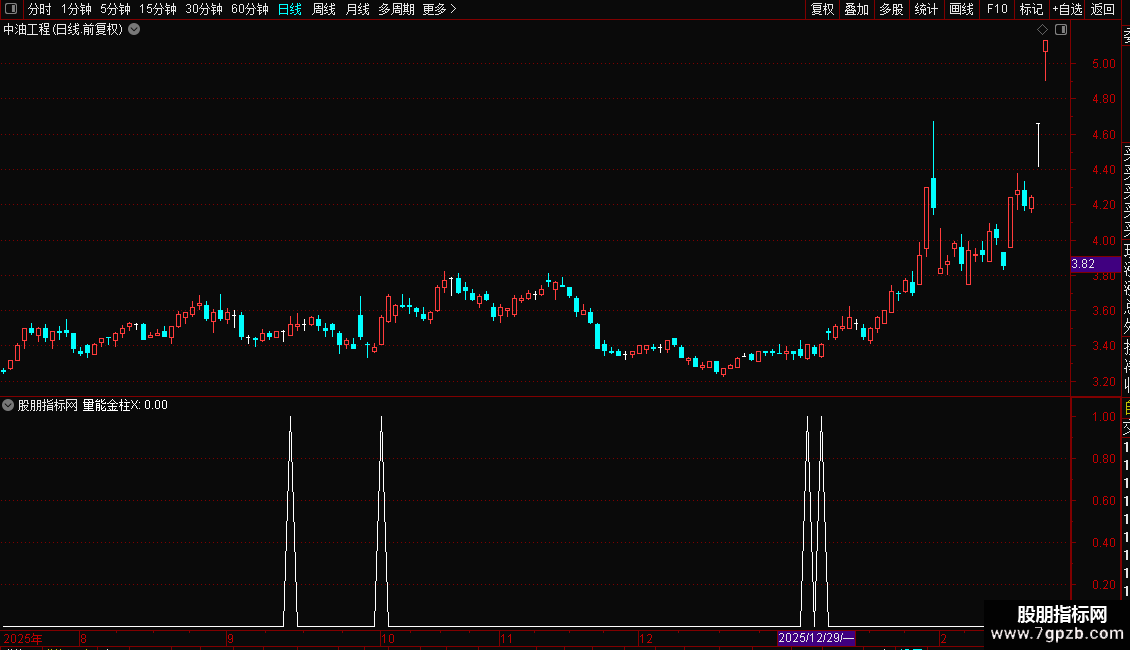Click the 2025年 label on time axis
The width and height of the screenshot is (1130, 650).
coord(23,638)
